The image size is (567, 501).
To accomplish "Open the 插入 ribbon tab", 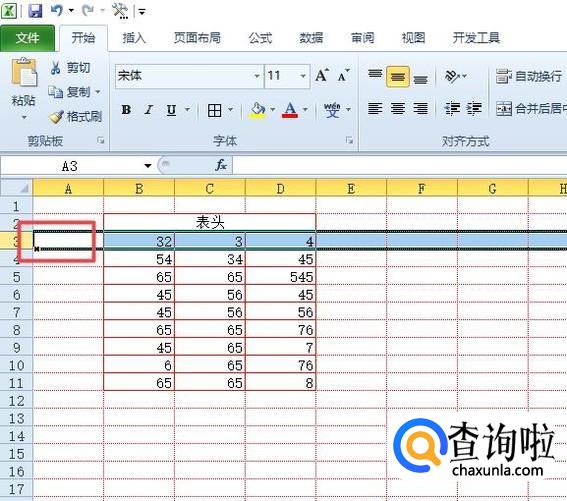I will (134, 38).
